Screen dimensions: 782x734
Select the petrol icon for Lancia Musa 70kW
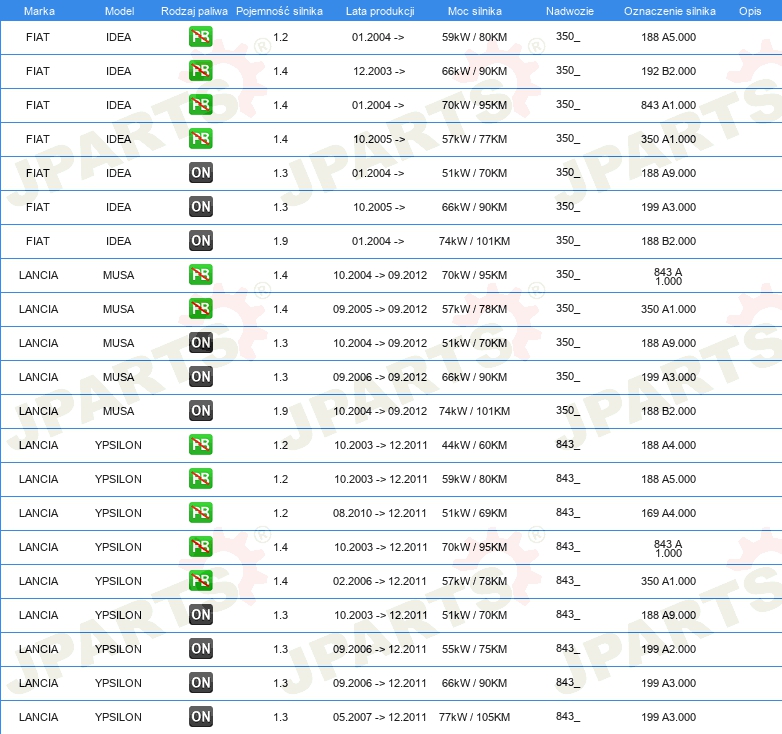[200, 275]
